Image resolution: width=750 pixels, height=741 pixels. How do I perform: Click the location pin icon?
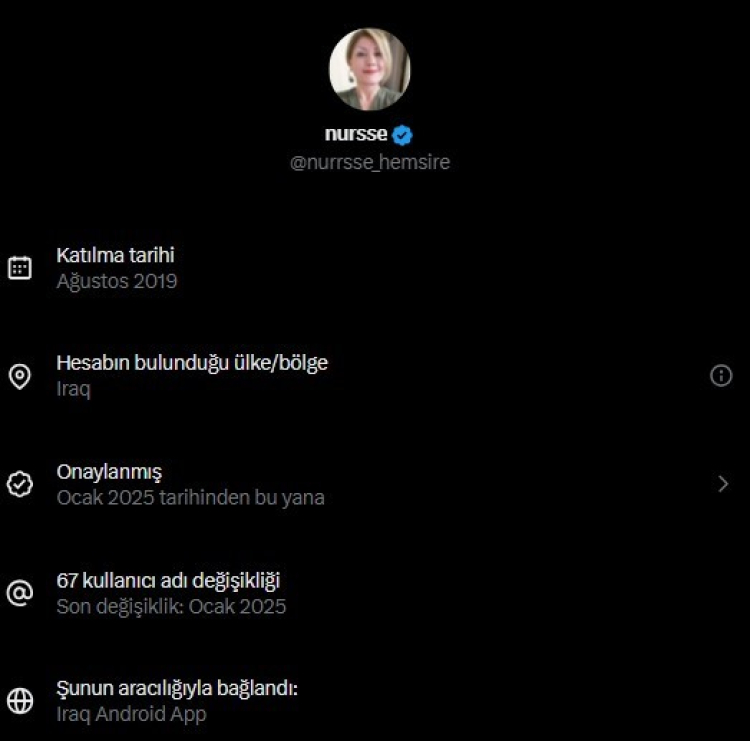point(20,376)
